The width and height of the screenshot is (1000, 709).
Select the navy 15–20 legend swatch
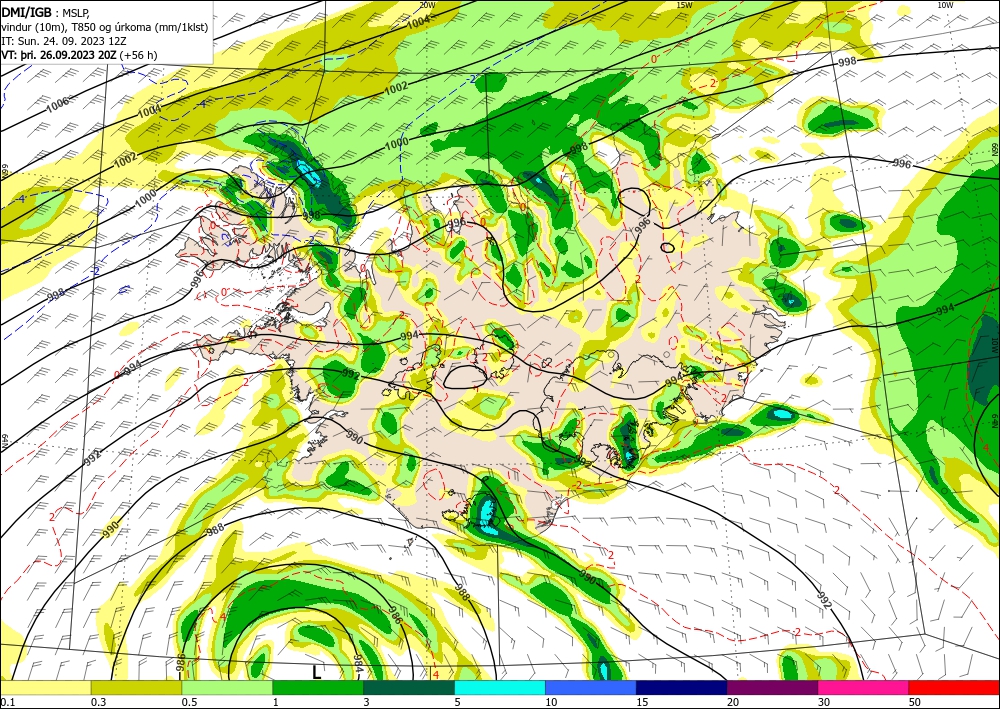pyautogui.click(x=681, y=687)
